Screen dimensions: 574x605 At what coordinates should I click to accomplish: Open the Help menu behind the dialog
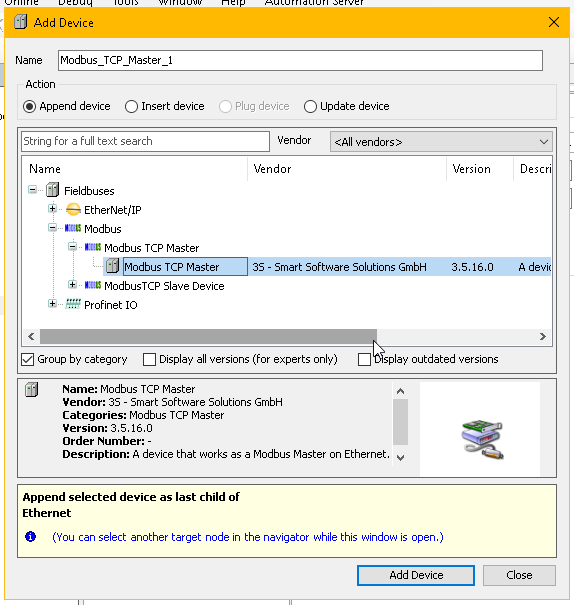pyautogui.click(x=233, y=3)
